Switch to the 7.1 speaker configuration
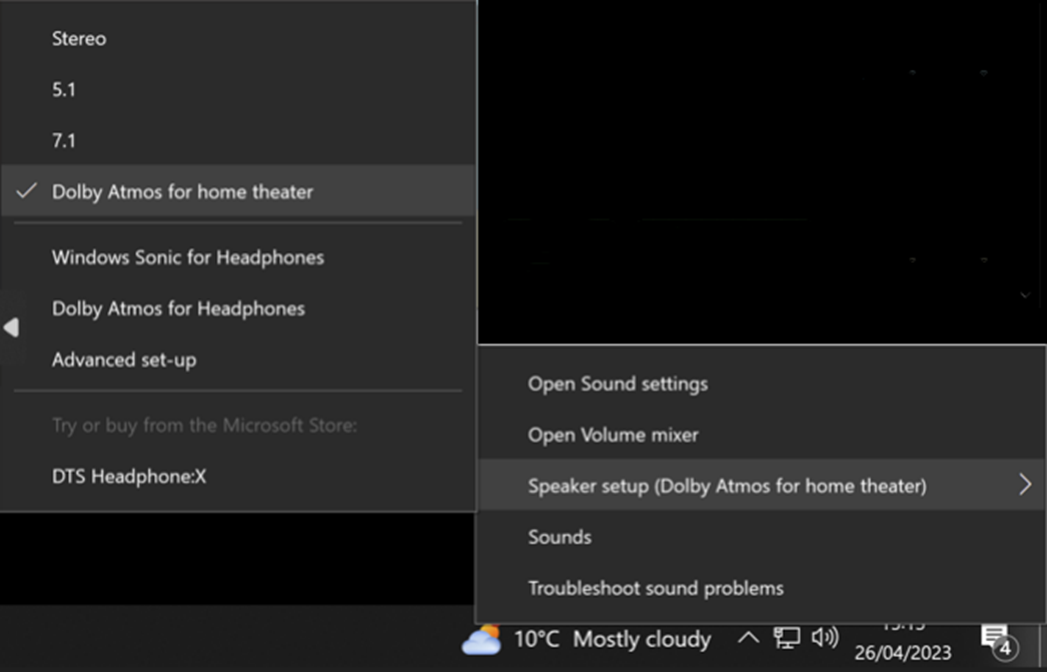The height and width of the screenshot is (672, 1047). [x=64, y=141]
